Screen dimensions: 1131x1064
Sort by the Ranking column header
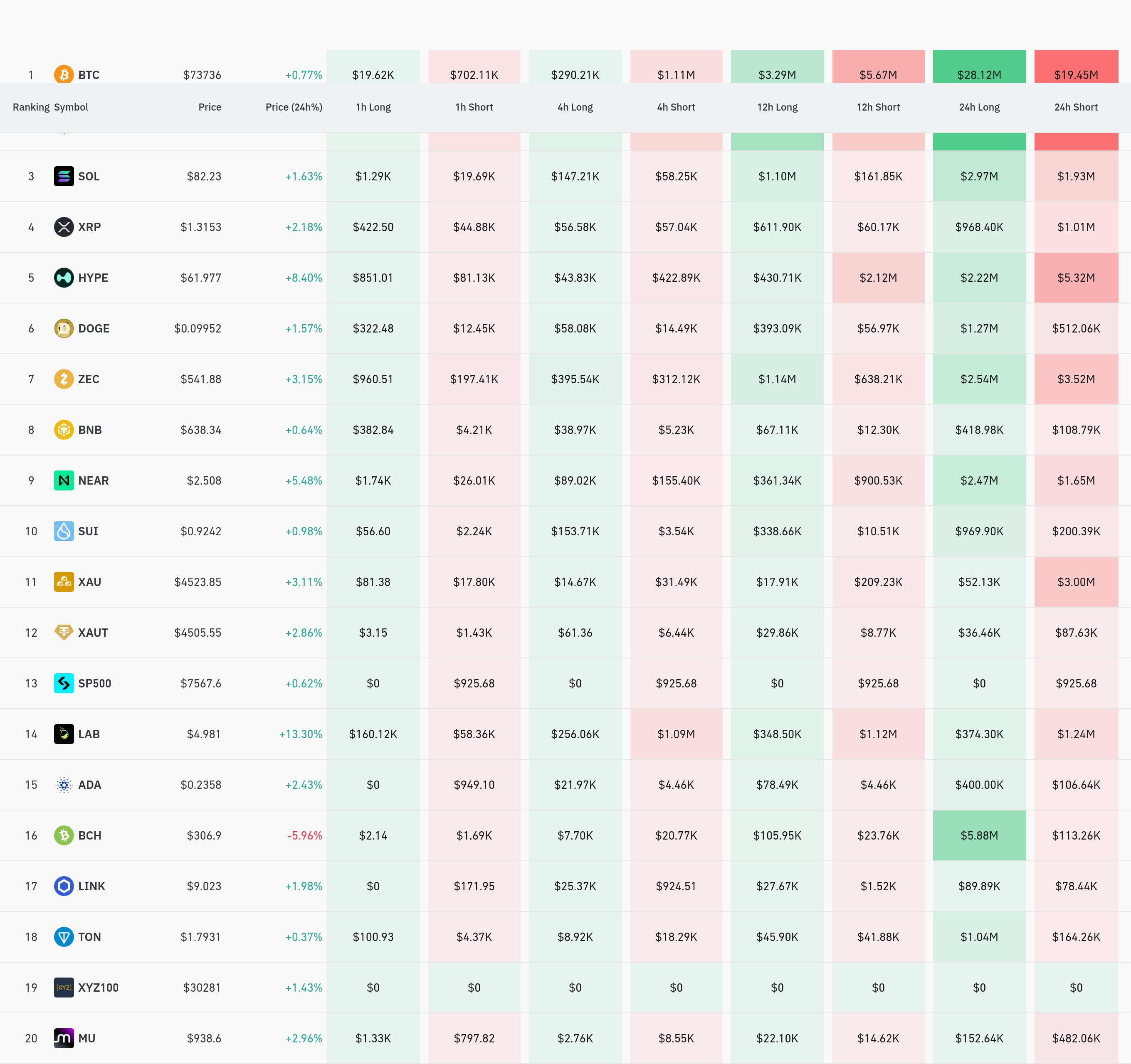click(31, 107)
